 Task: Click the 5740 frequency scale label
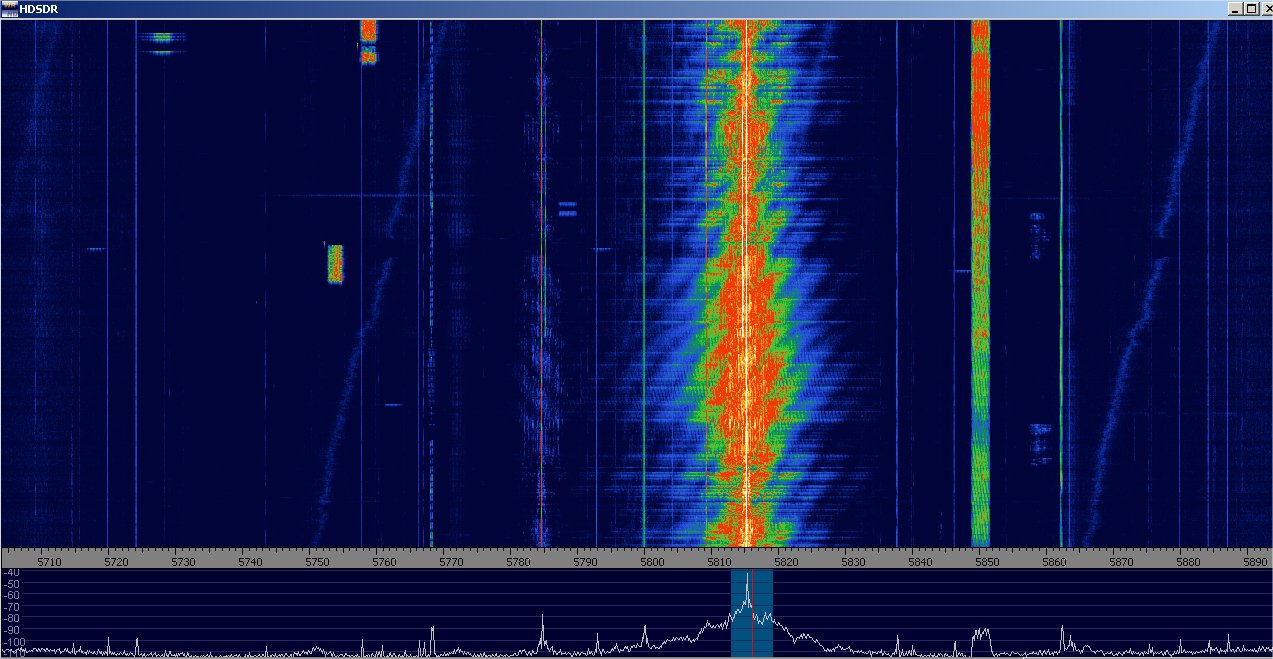coord(250,562)
